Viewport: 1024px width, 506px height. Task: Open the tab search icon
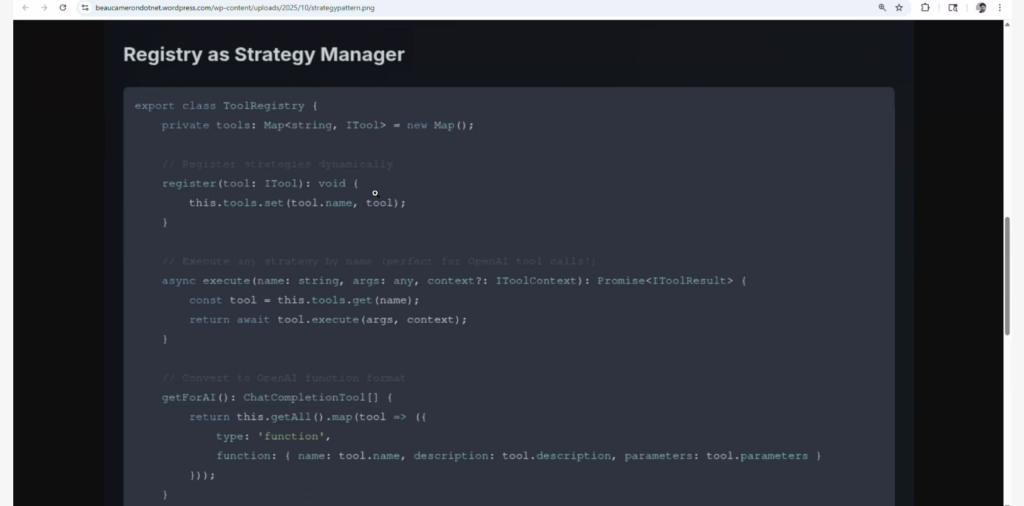[953, 8]
